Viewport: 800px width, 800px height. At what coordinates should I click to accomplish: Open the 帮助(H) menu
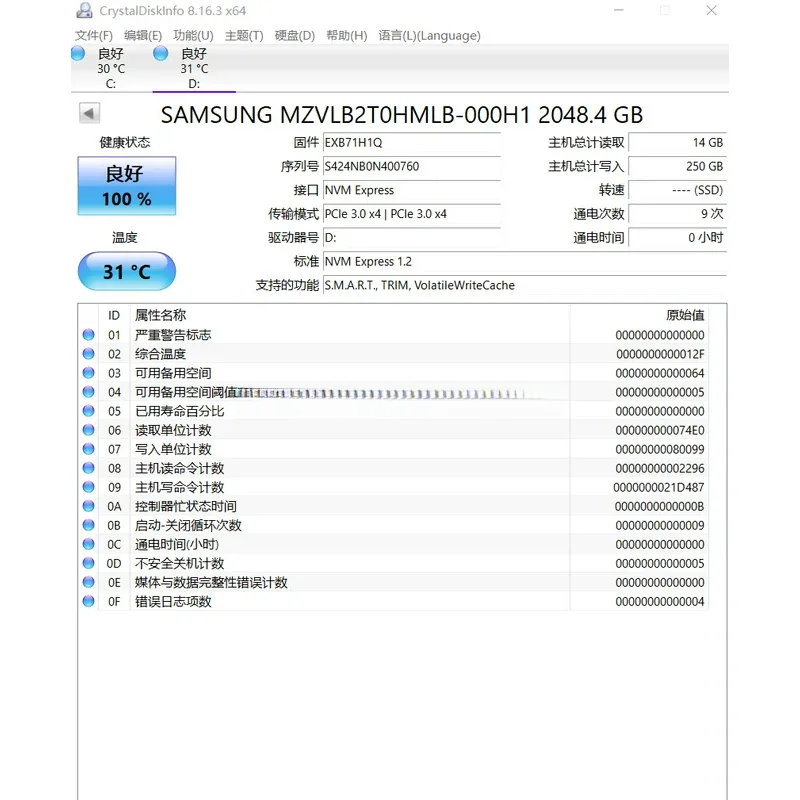[347, 36]
